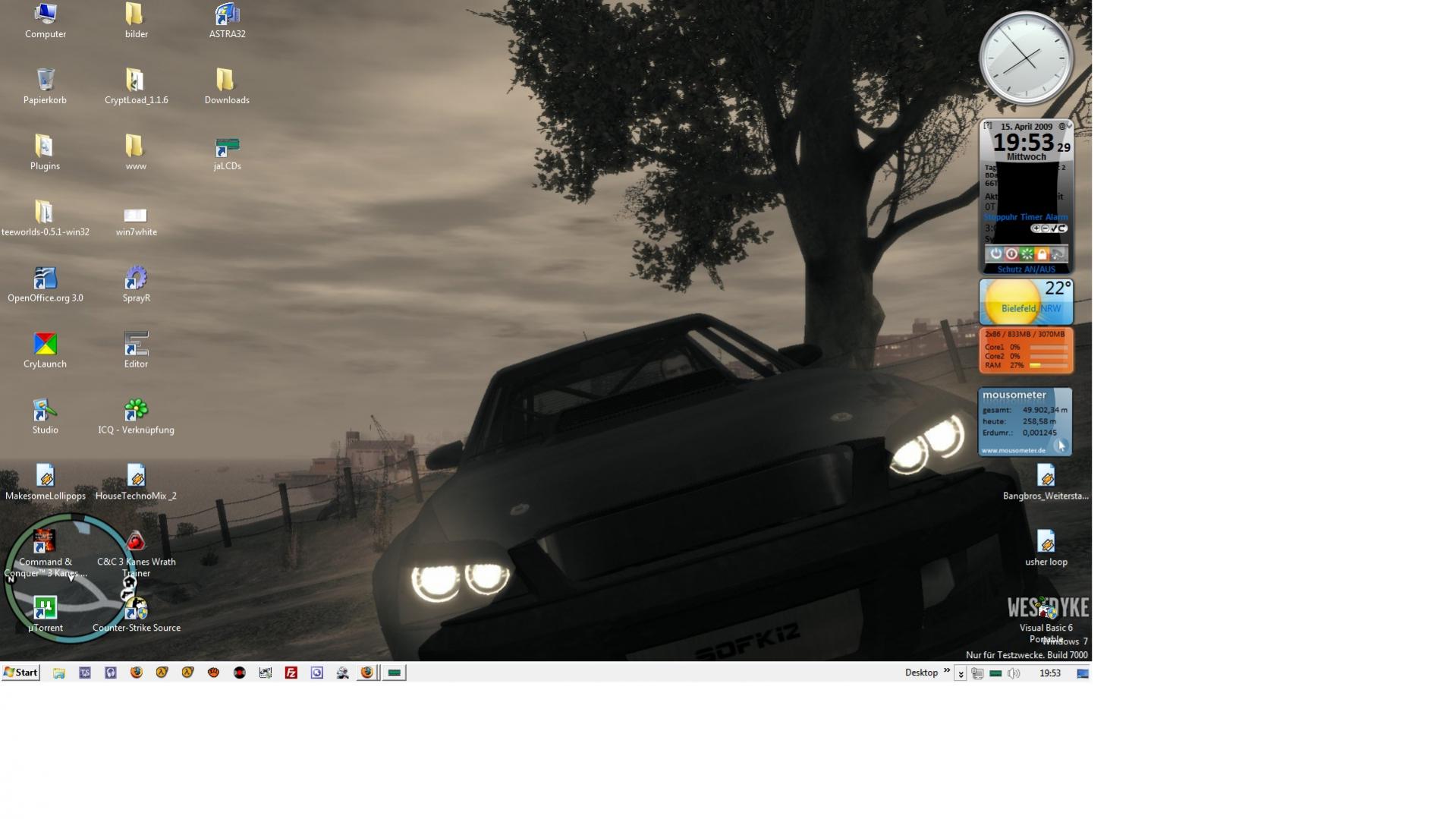Launch the CryLaunch shortcut
Viewport: 1456px width, 819px height.
pyautogui.click(x=45, y=350)
